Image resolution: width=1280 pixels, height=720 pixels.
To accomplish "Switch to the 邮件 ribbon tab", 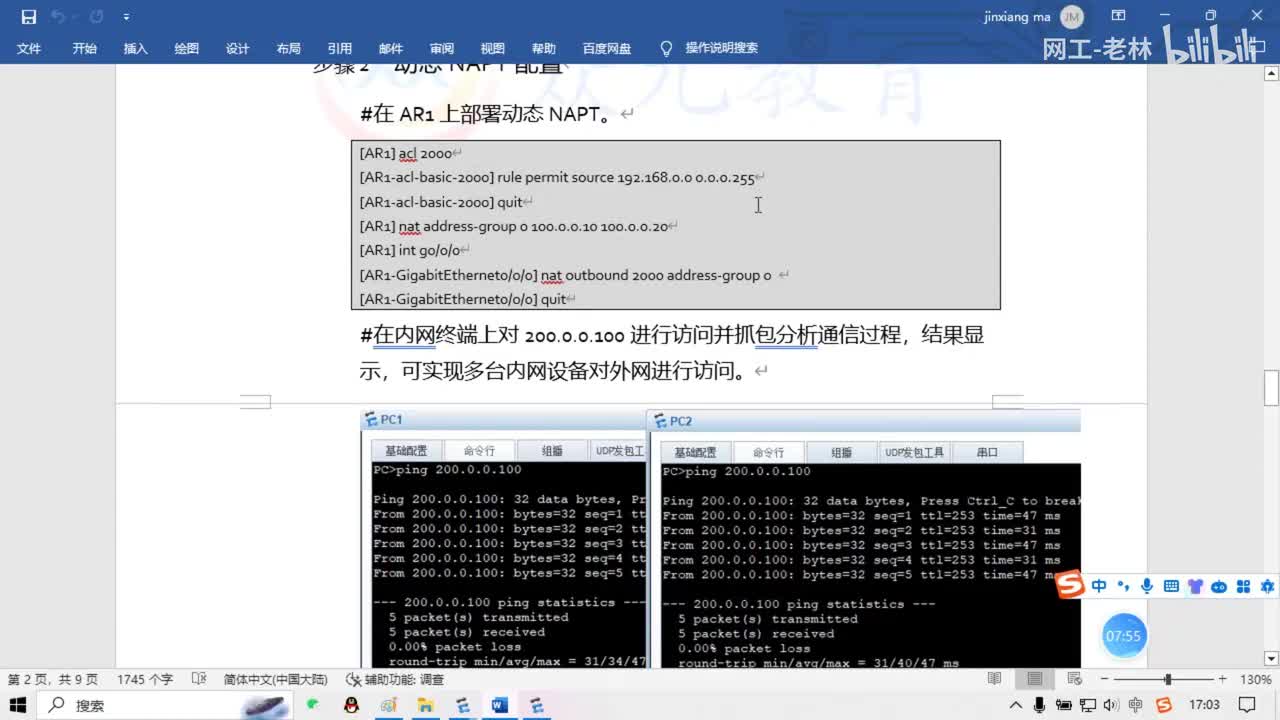I will [x=390, y=48].
